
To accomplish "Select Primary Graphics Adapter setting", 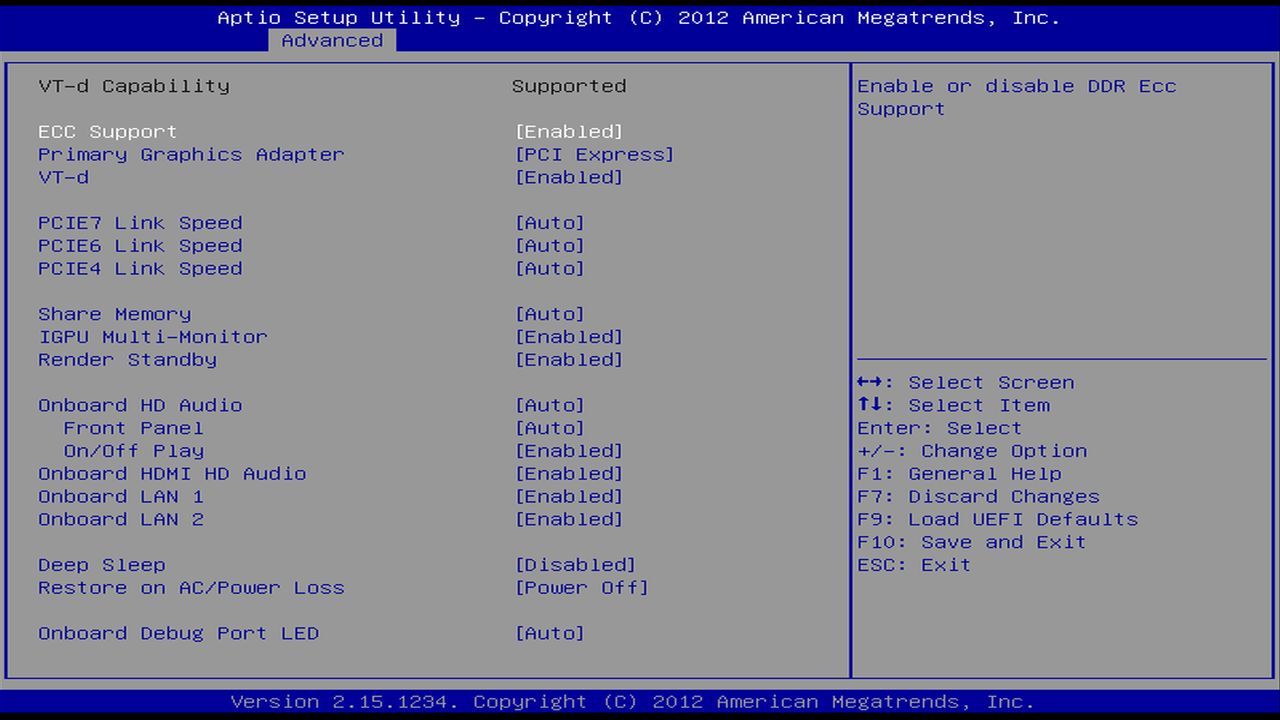I will [x=191, y=154].
